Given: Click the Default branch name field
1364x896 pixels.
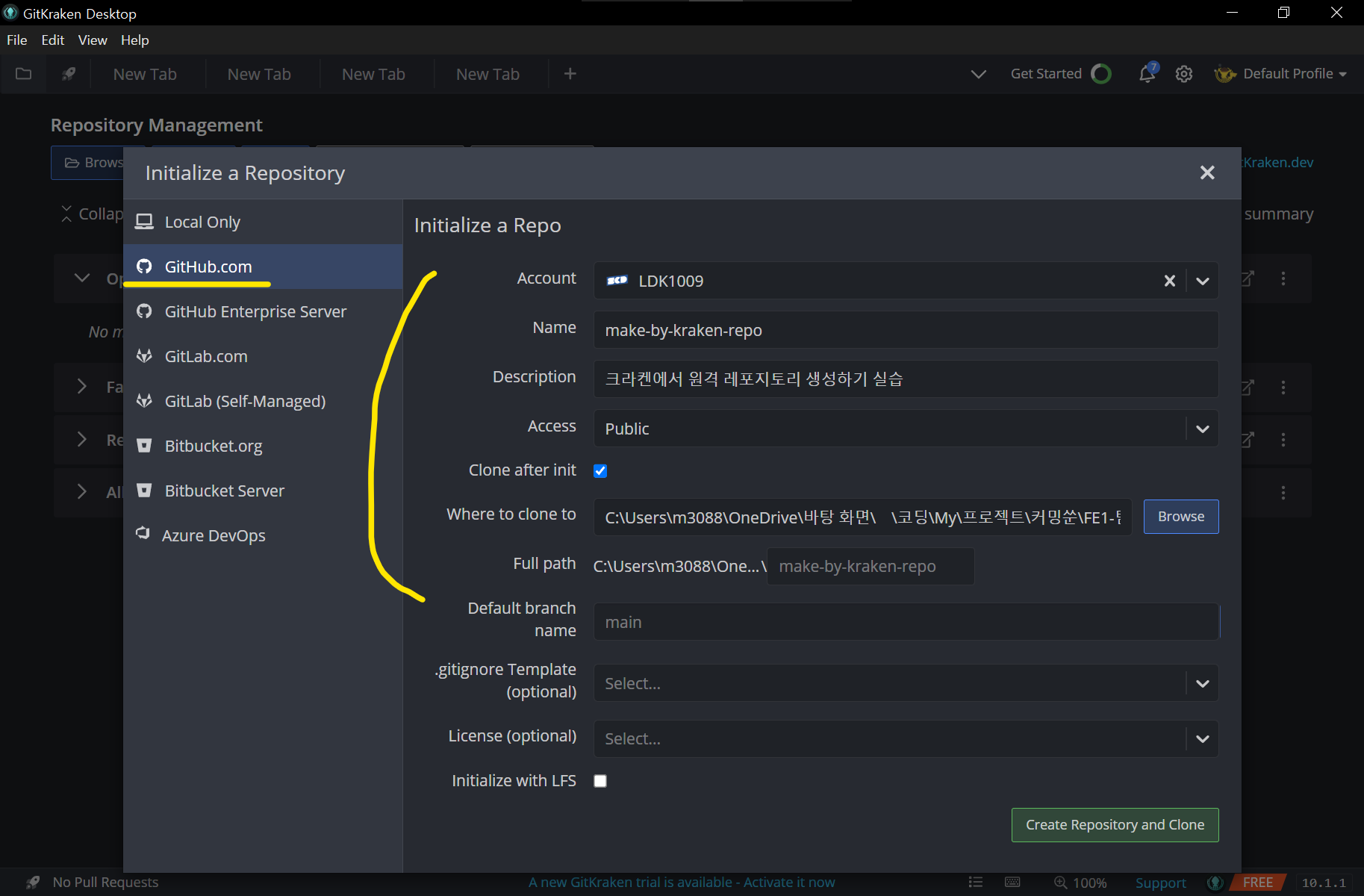Looking at the screenshot, I should [906, 622].
